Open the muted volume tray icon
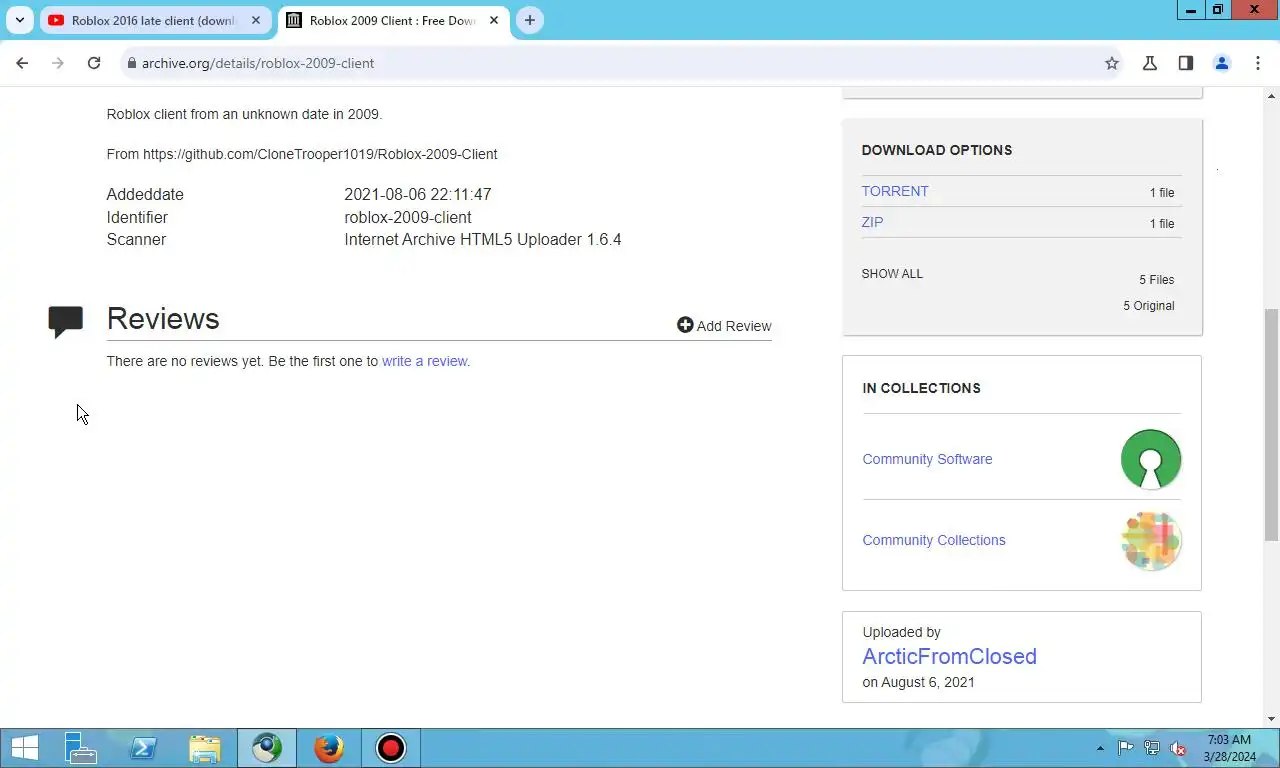This screenshot has height=768, width=1280. (1178, 748)
